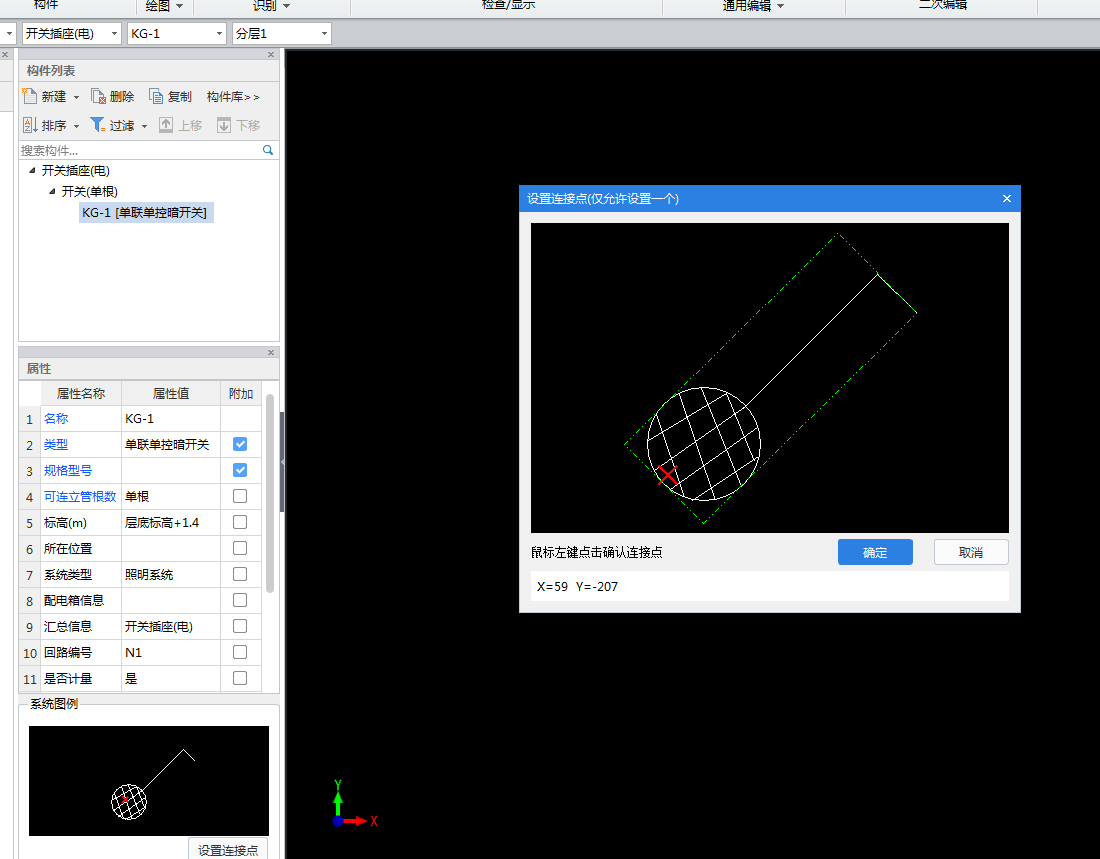
Task: Open the 新建 dropdown arrow
Action: pos(76,98)
